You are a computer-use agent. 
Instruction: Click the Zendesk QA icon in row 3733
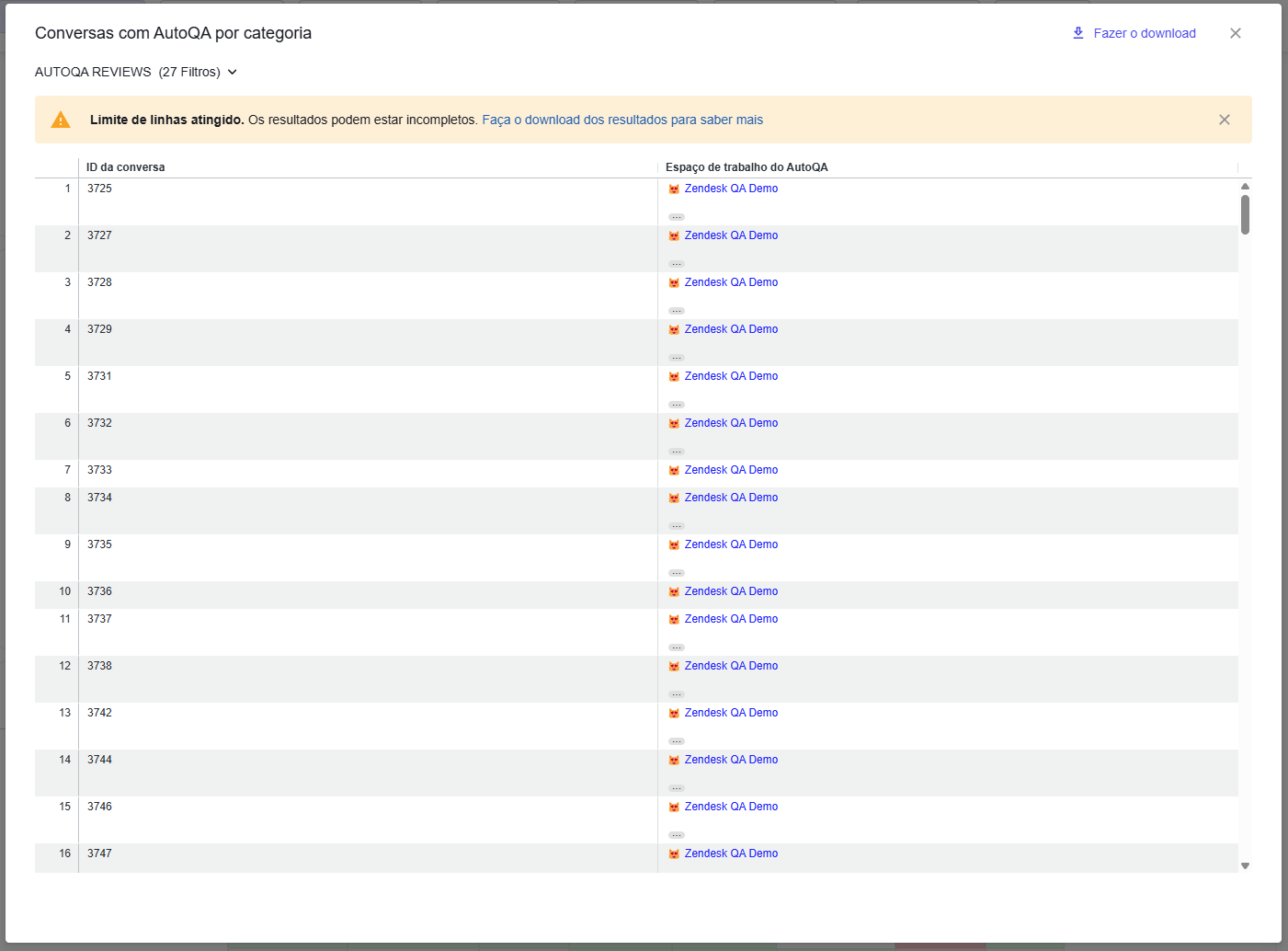coord(674,470)
